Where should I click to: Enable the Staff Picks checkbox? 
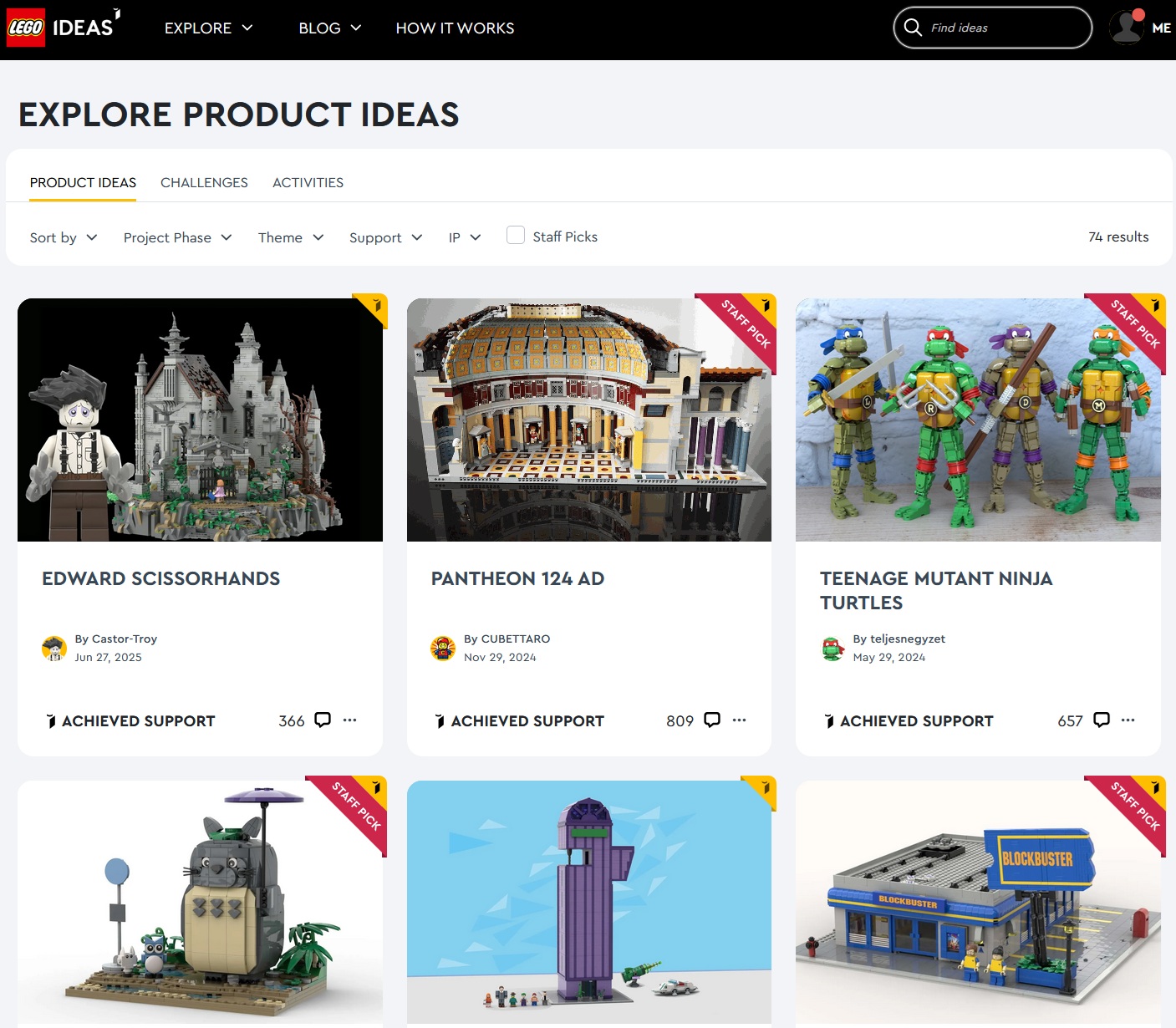click(516, 236)
